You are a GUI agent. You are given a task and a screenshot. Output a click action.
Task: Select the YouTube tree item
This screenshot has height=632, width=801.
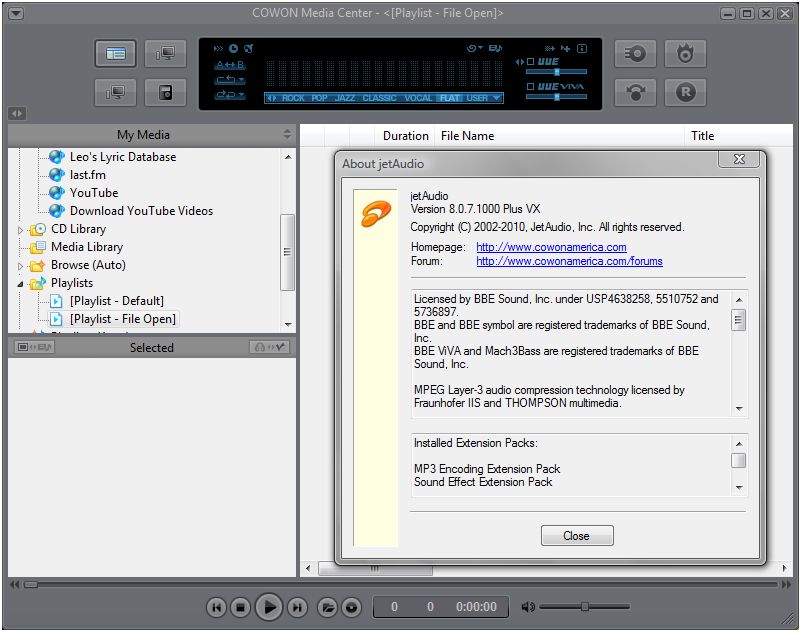pos(94,193)
